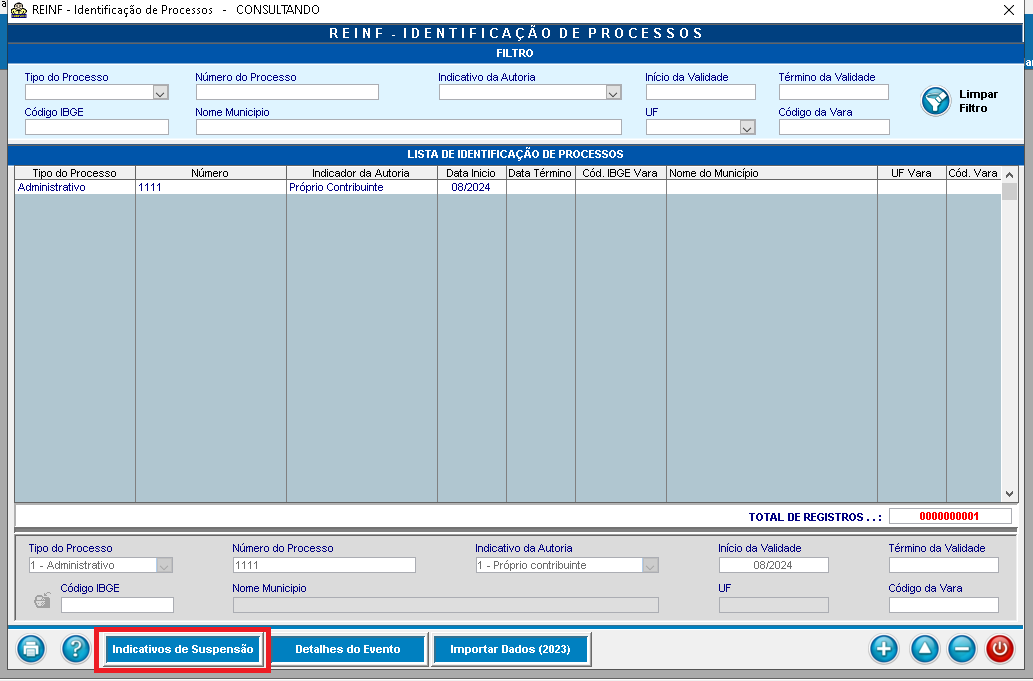The height and width of the screenshot is (681, 1033).
Task: Click the 1111 number cell
Action: pos(211,187)
